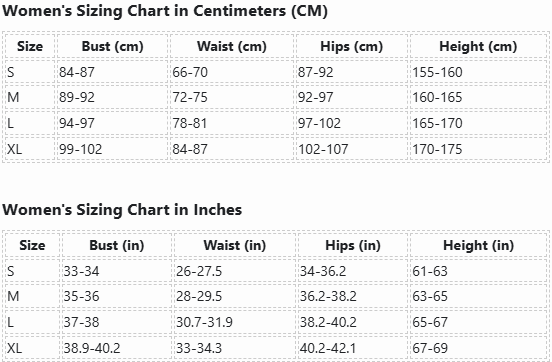Click the 38.9-40.2 bust cell

pyautogui.click(x=117, y=348)
